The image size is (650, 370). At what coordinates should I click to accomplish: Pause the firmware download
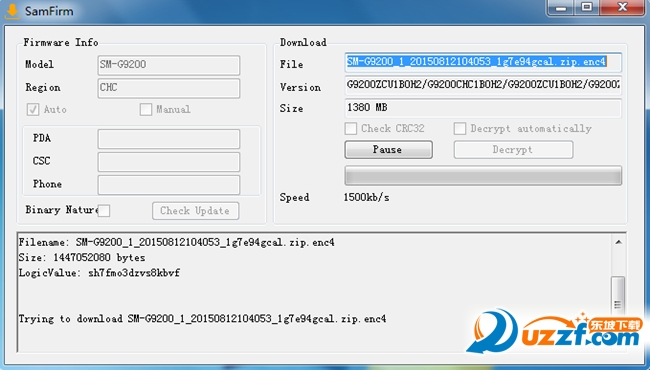coord(388,150)
